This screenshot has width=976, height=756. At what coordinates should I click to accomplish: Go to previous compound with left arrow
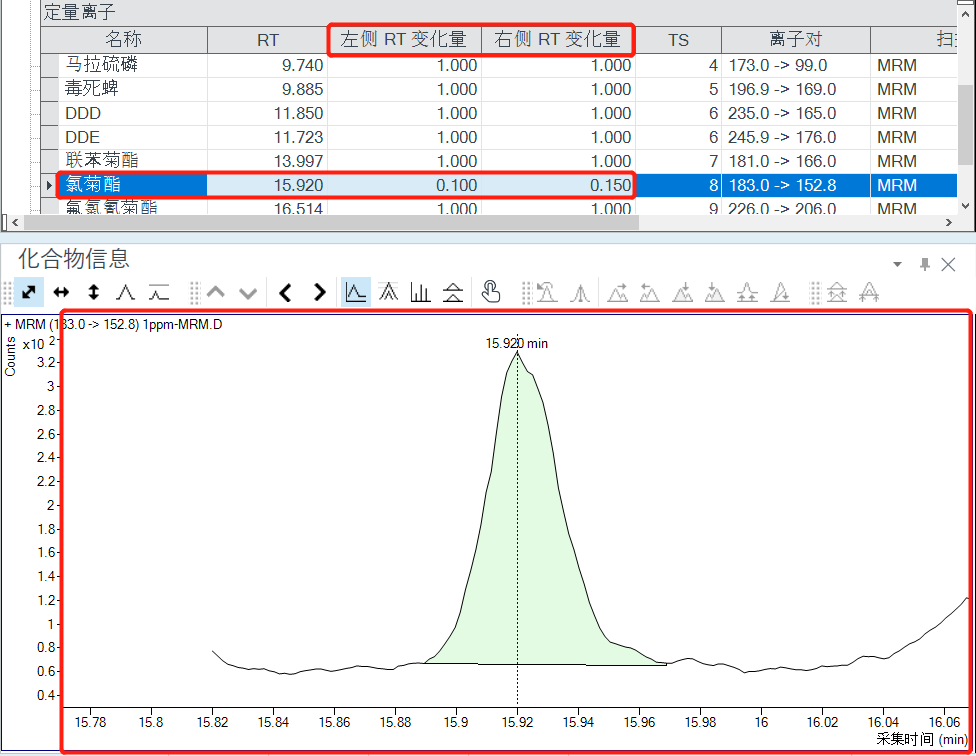click(285, 292)
